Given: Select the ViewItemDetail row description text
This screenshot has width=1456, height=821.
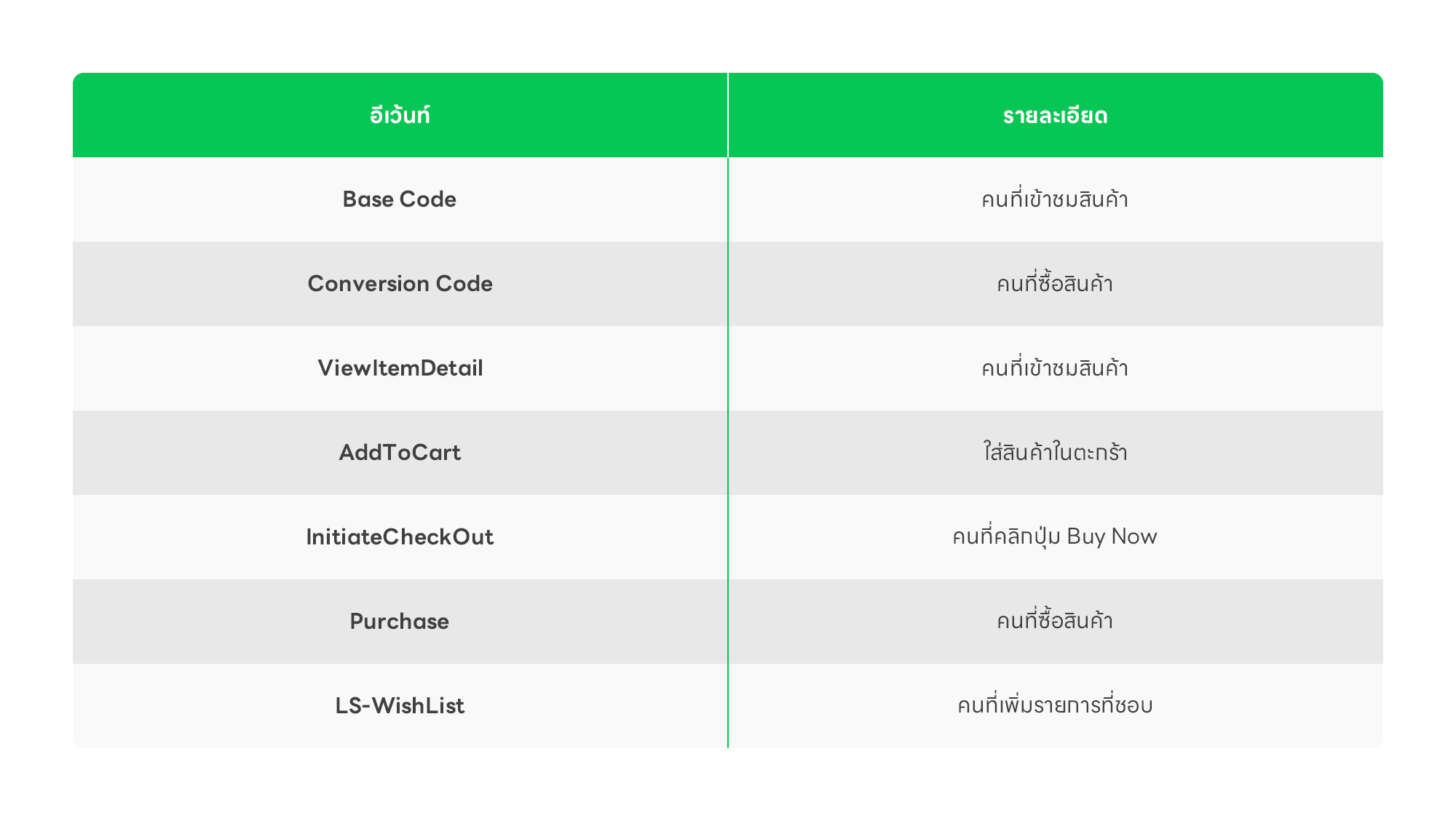Looking at the screenshot, I should pos(1055,368).
